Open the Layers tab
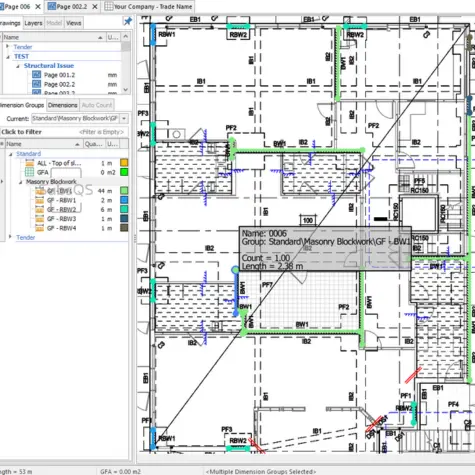475x475 pixels. pos(33,23)
